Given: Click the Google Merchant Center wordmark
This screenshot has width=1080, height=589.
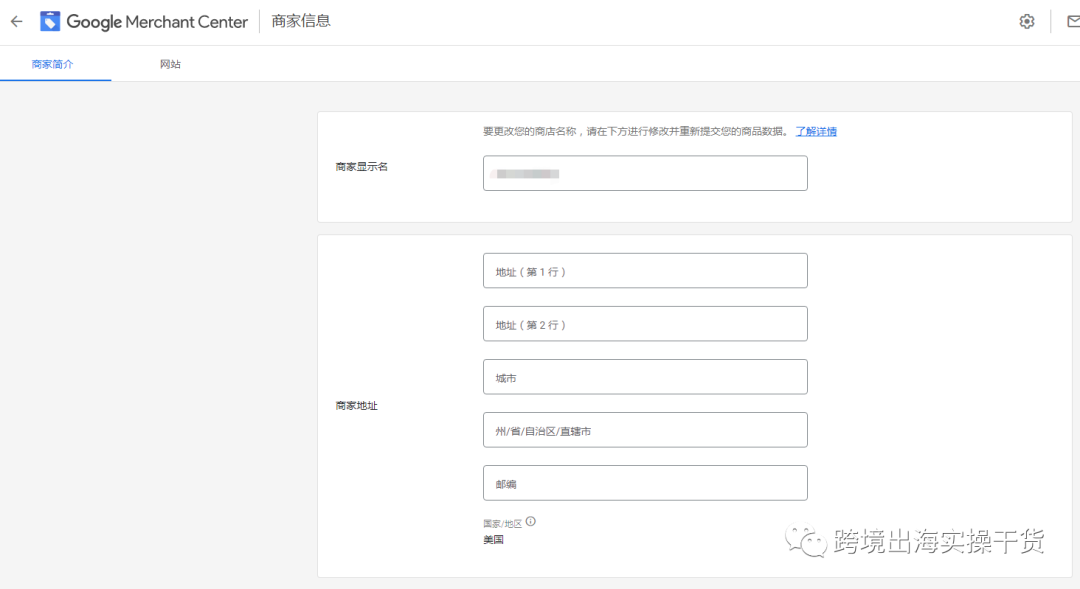Looking at the screenshot, I should pyautogui.click(x=160, y=21).
